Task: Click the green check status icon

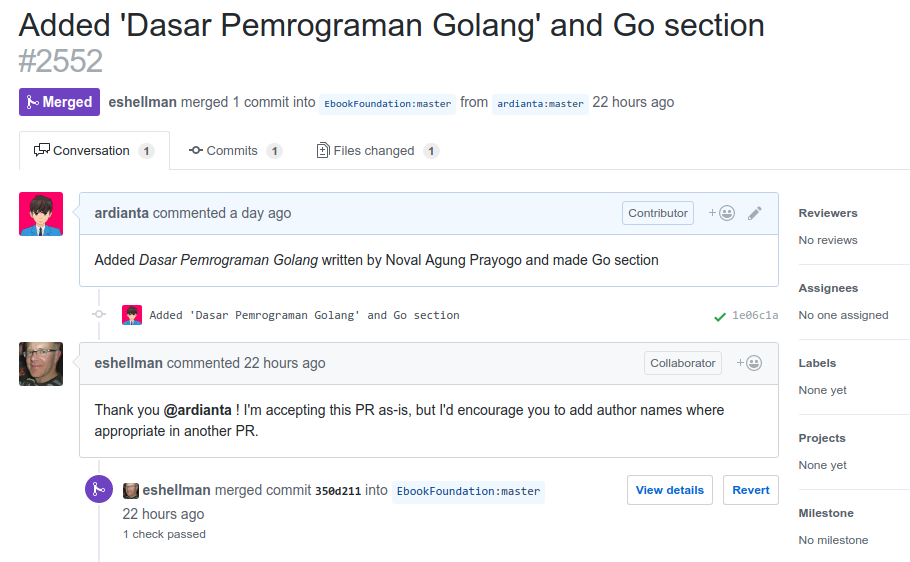Action: click(720, 316)
